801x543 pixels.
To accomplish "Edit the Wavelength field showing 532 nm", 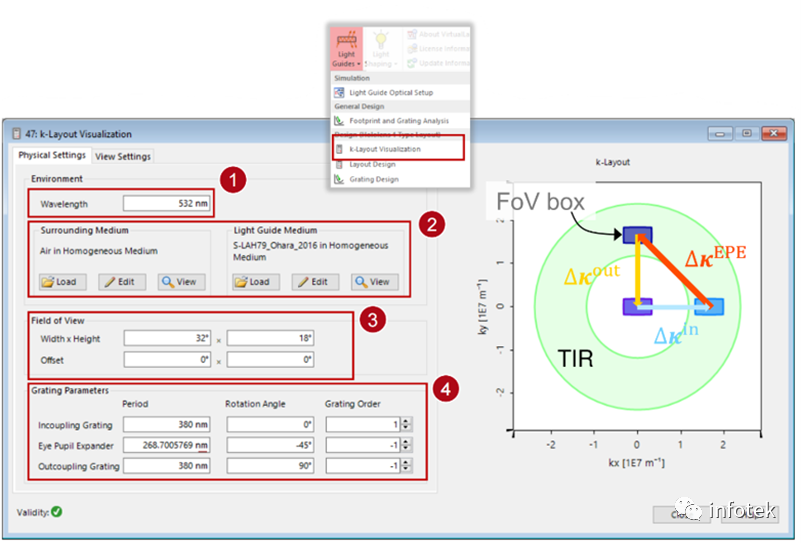I will (167, 203).
